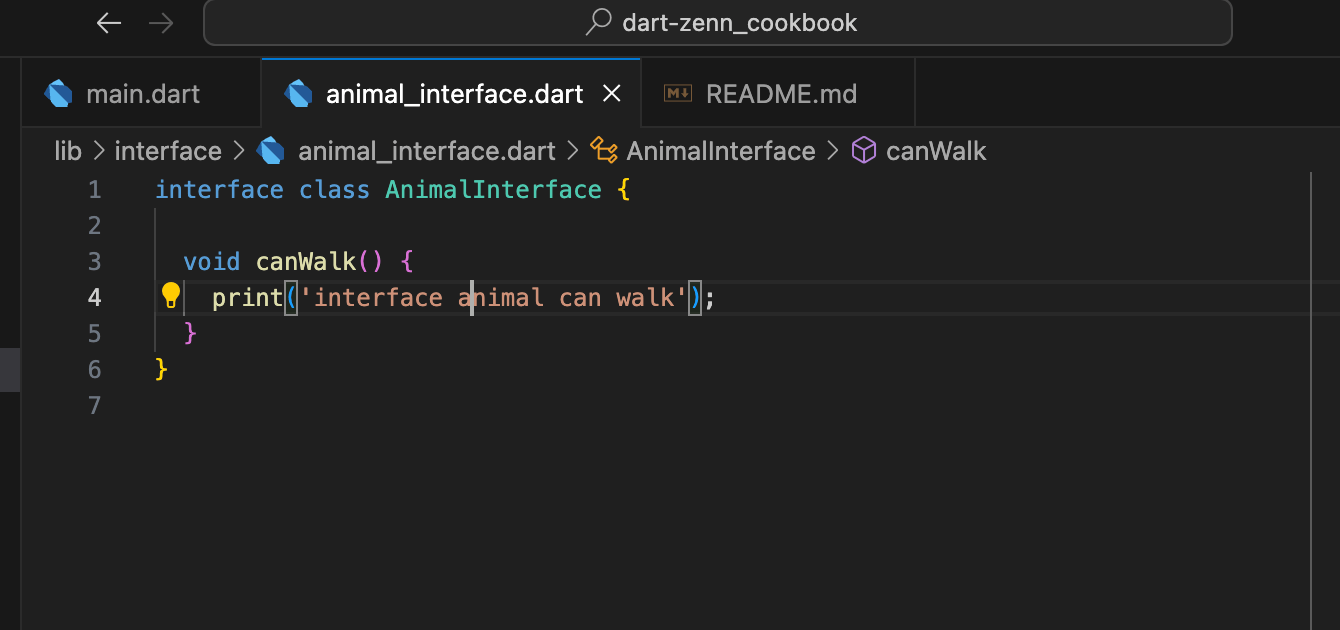
Task: Open the README.md tab
Action: [780, 94]
